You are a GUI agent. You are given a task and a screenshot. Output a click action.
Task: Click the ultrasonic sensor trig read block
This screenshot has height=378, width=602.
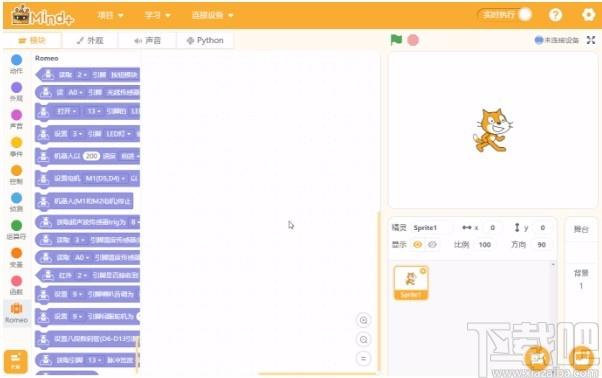tap(88, 222)
